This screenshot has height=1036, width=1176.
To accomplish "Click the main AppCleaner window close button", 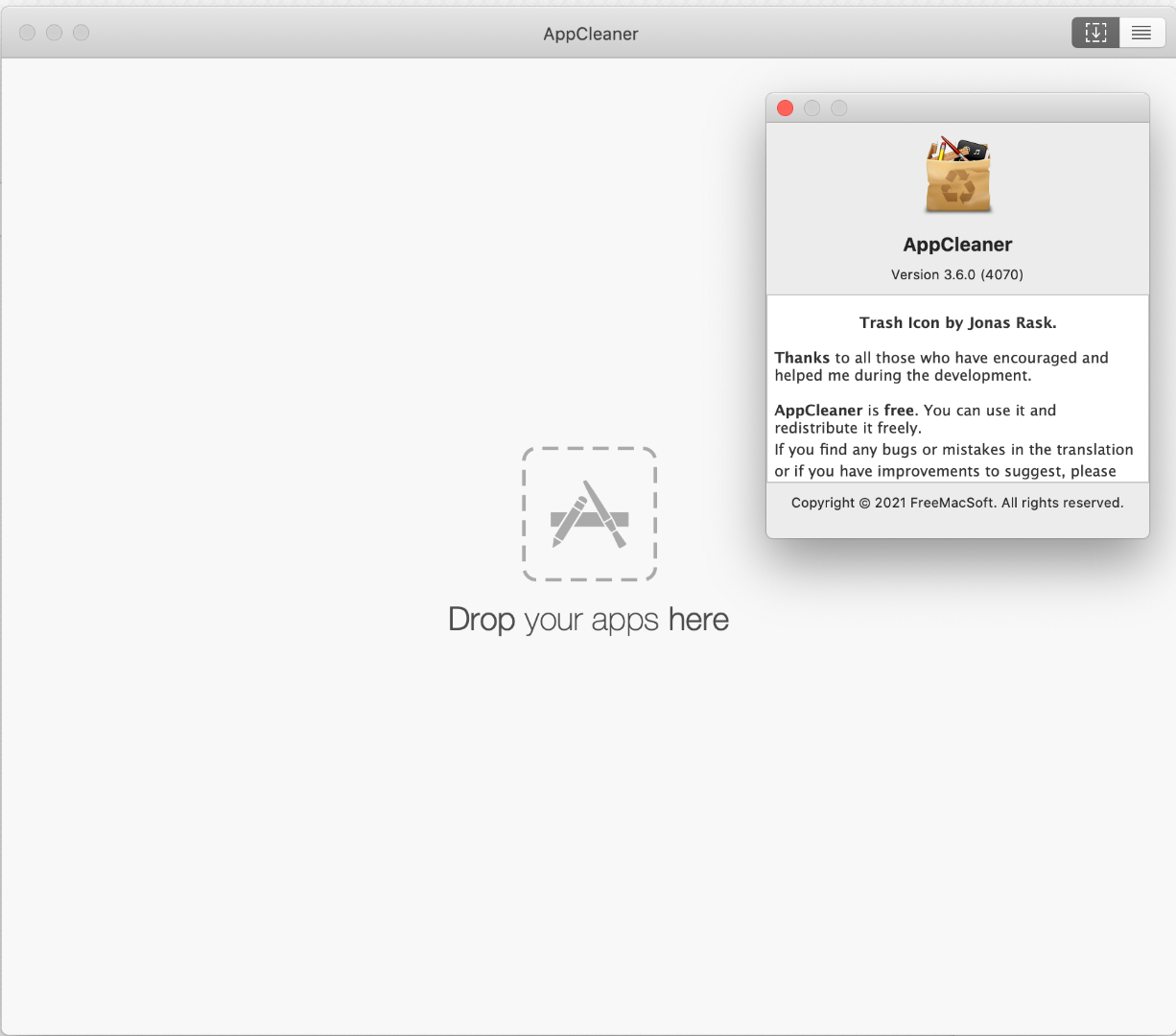I will click(27, 33).
